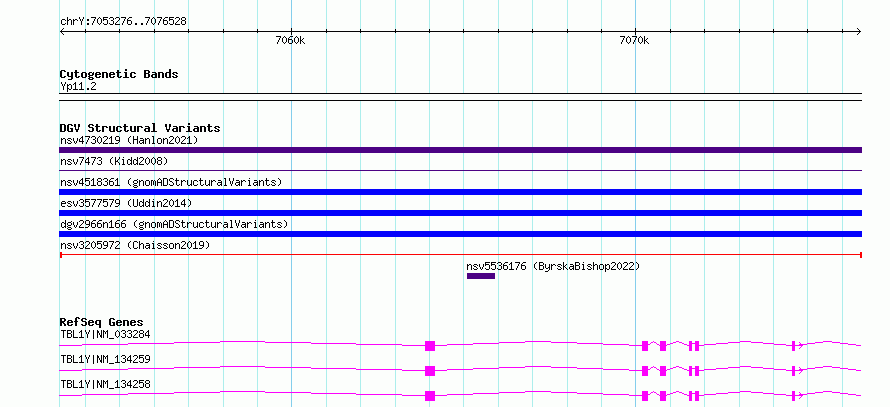The image size is (890, 407).
Task: Click the right arrowhead of the ruler
Action: click(x=858, y=32)
